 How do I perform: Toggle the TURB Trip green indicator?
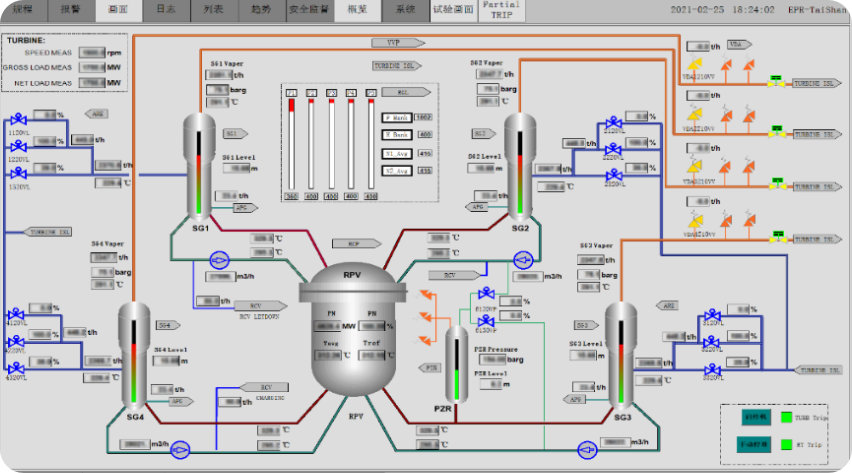(787, 418)
